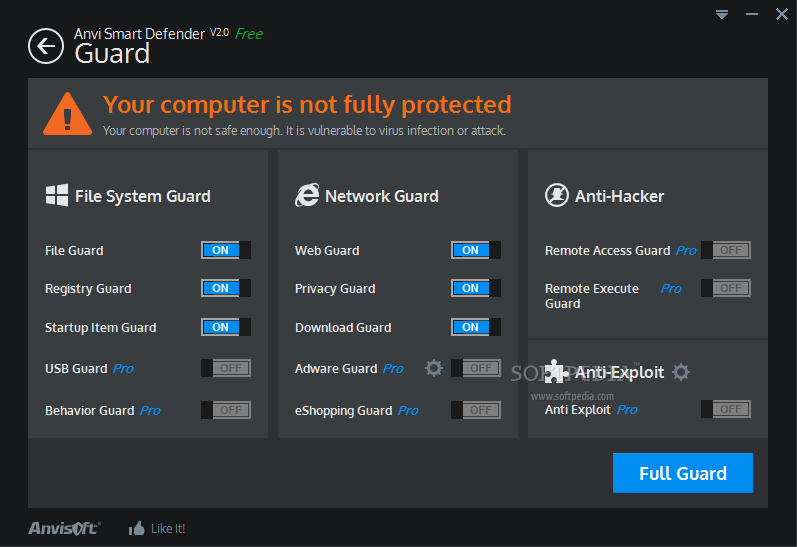Click the Anvisoft logo

(x=64, y=528)
